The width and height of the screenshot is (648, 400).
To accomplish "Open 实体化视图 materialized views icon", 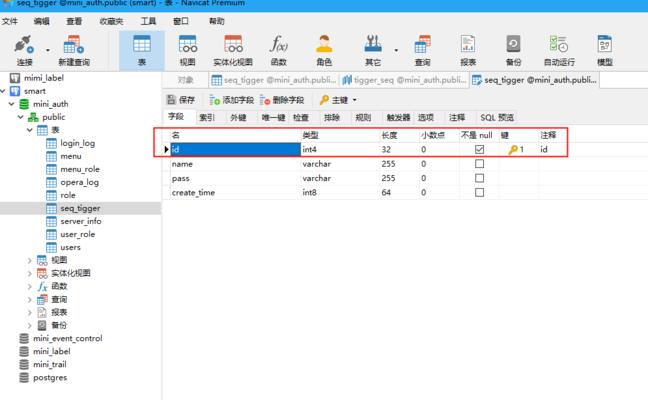I will 233,50.
